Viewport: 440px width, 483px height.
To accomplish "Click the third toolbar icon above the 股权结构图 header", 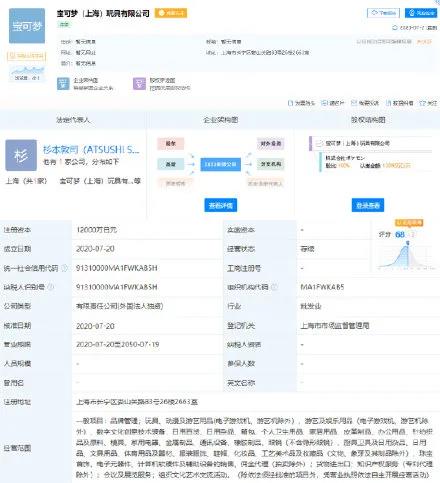I will pos(354,103).
